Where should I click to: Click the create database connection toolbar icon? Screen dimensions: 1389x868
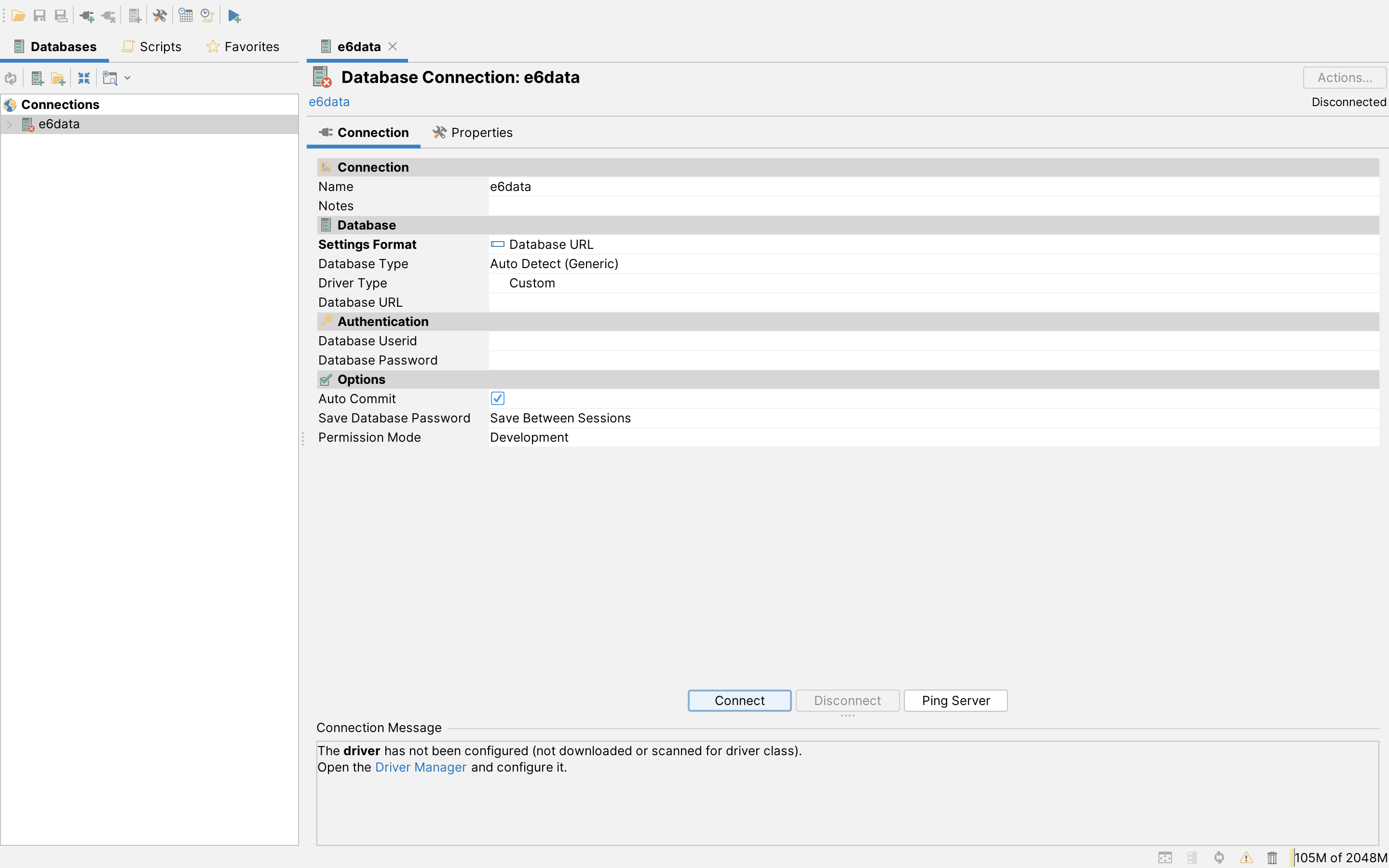(37, 78)
